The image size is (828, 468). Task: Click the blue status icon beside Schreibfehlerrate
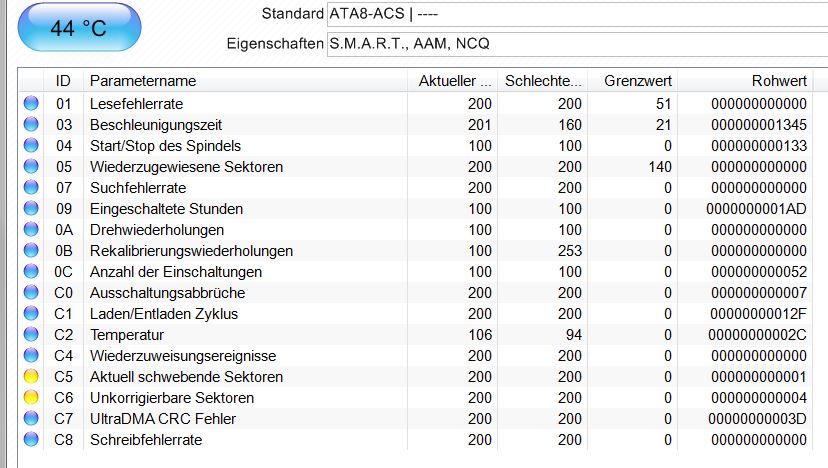[x=30, y=440]
